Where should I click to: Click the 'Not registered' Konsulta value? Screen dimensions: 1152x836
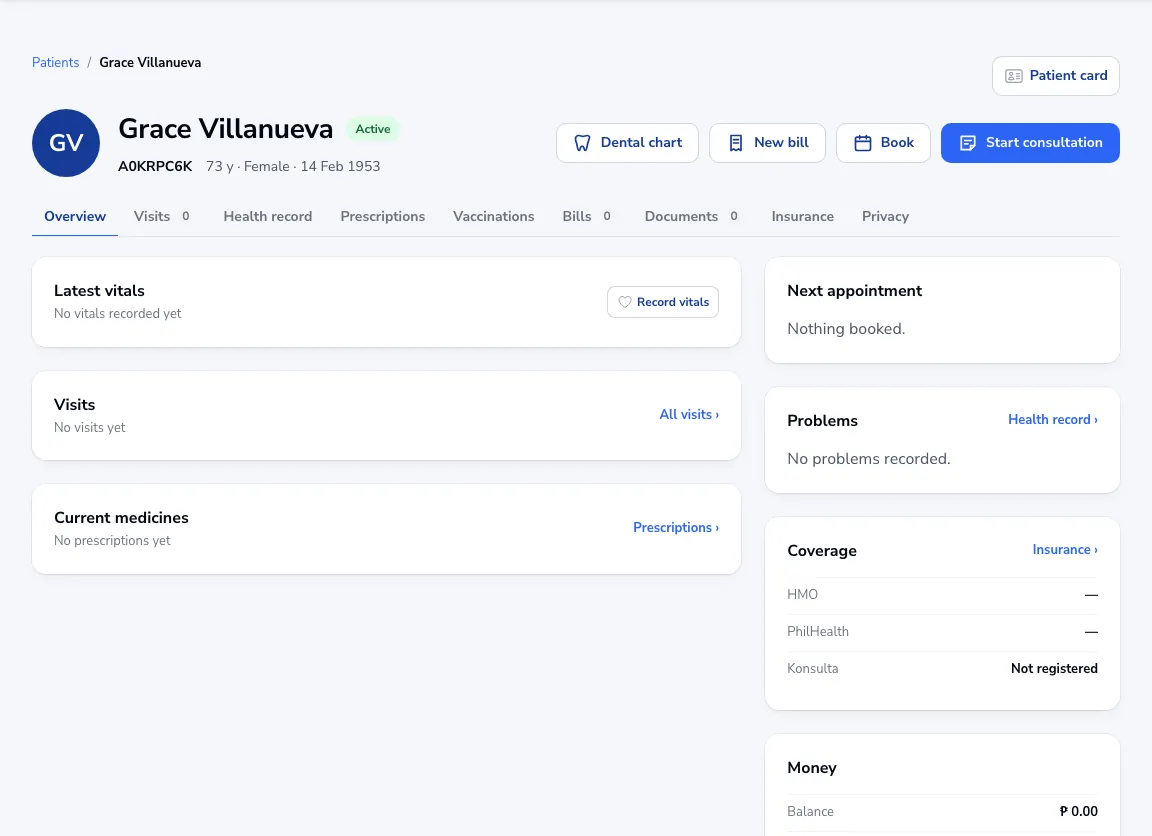1054,669
